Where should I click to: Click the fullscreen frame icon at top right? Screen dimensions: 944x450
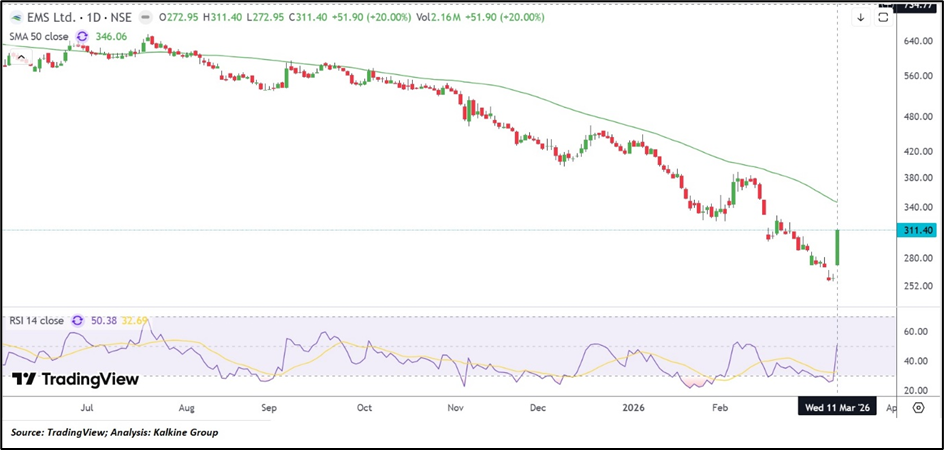pos(883,17)
